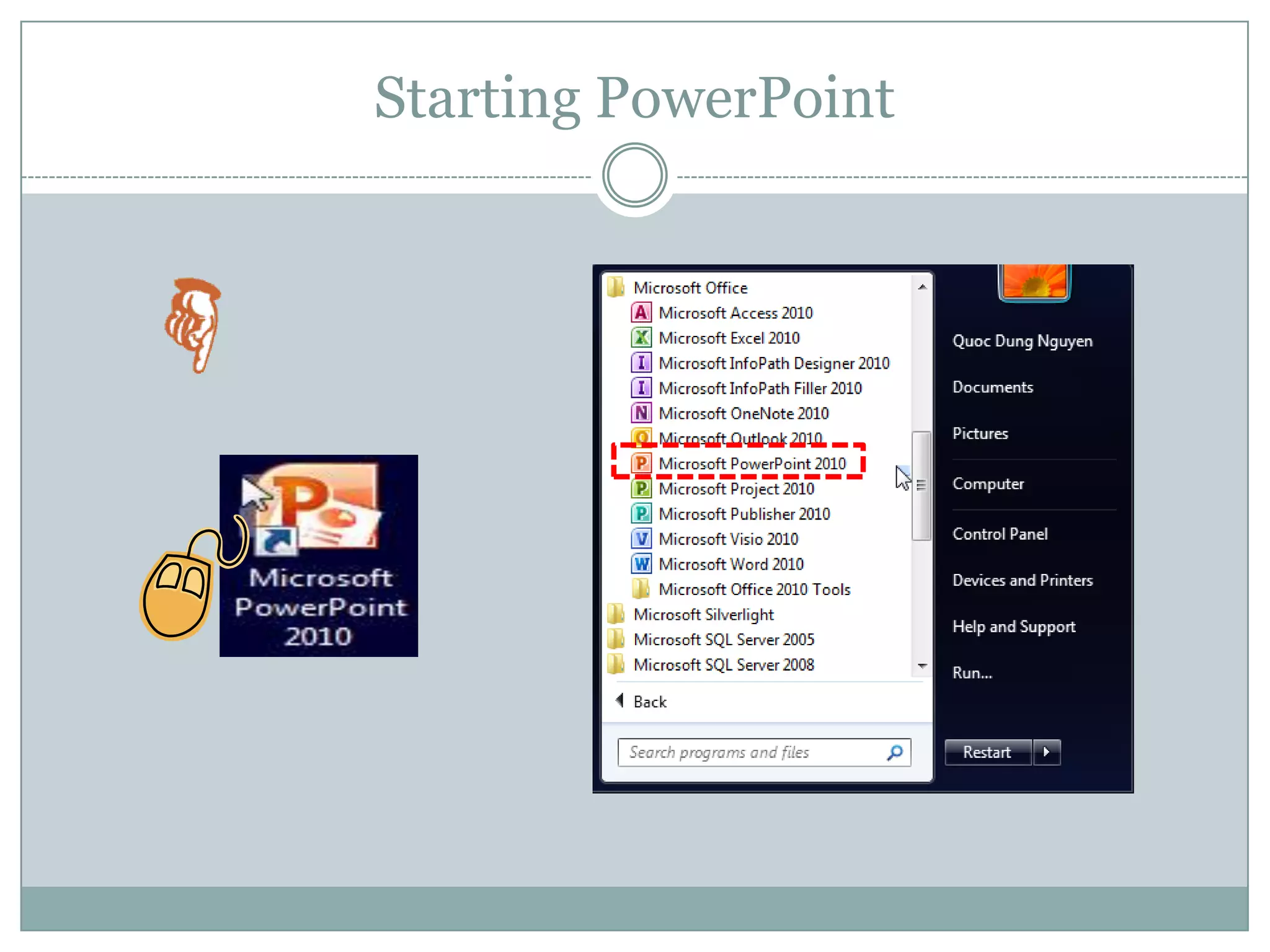Collapse the Microsoft Office folder
Screen dimensions: 1270x952
(x=690, y=288)
